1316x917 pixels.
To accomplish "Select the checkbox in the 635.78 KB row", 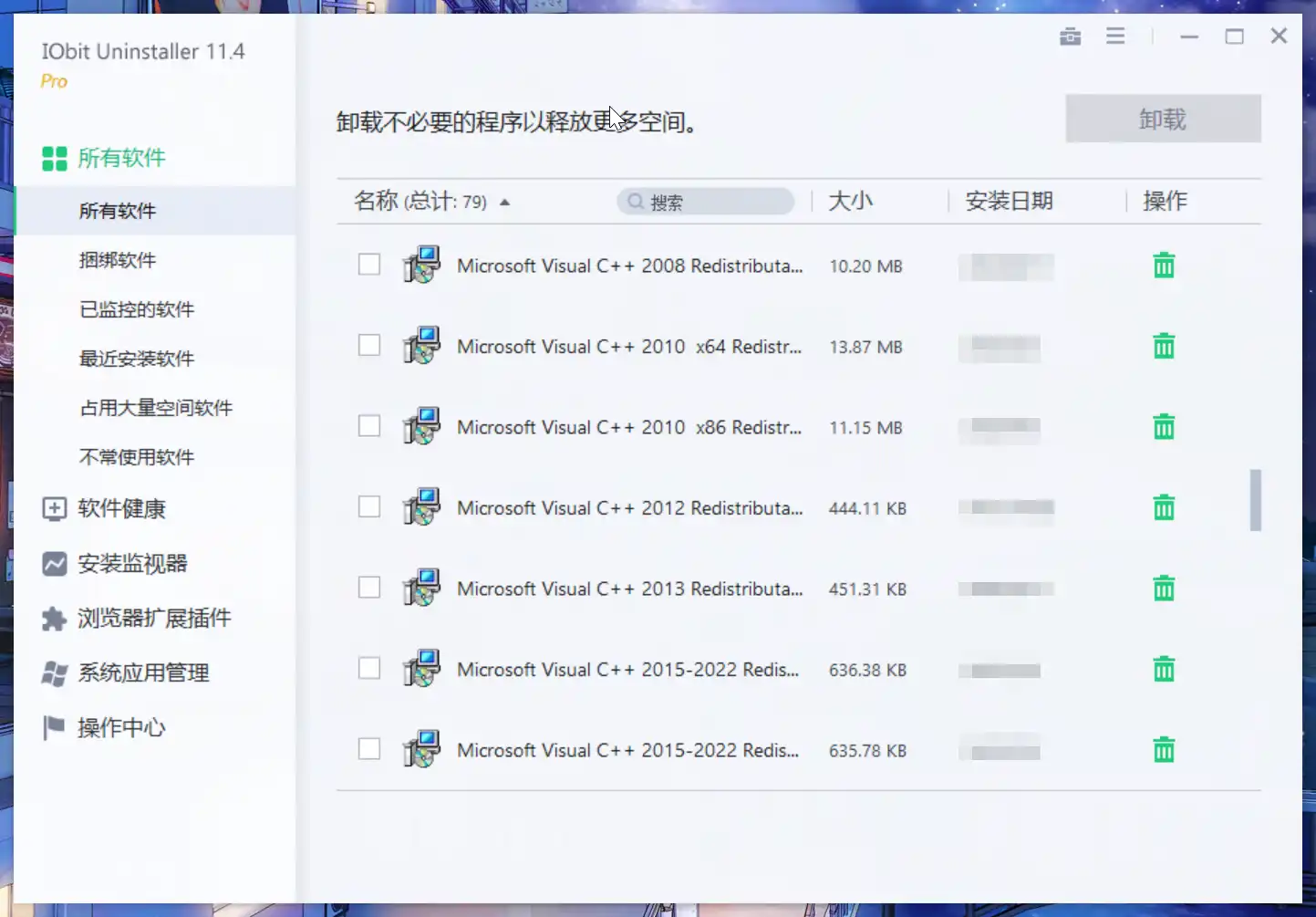I will pos(369,749).
